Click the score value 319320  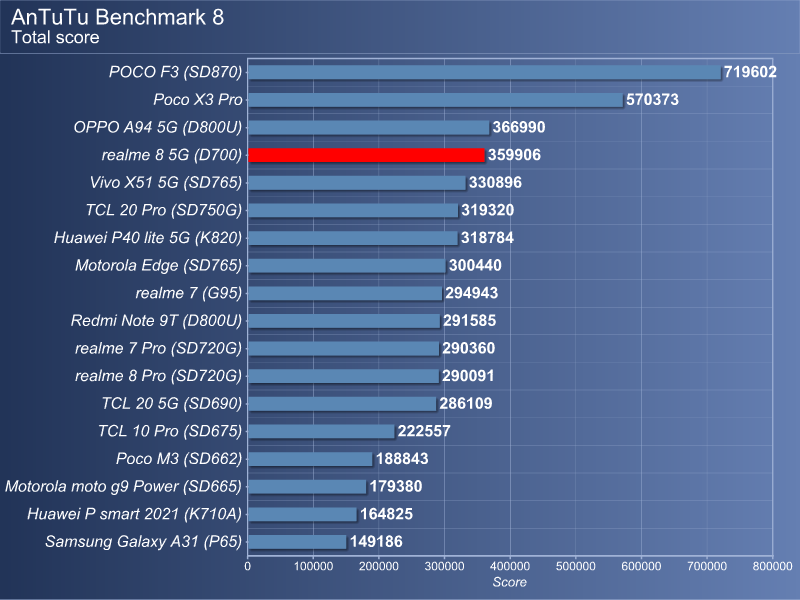click(488, 210)
